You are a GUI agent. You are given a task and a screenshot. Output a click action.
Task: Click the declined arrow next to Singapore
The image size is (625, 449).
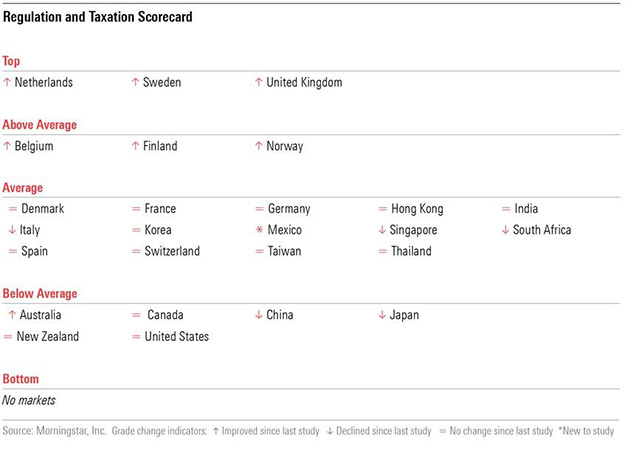[x=382, y=230]
